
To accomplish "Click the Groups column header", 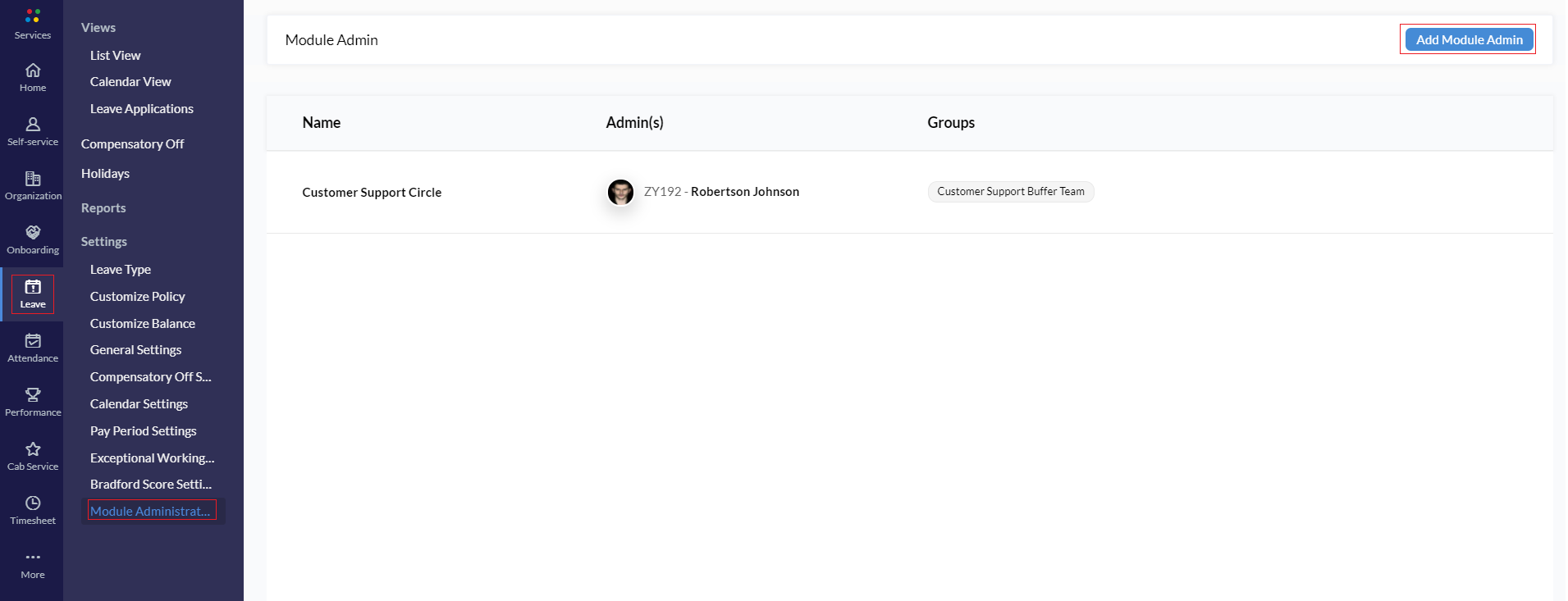I will tap(951, 123).
